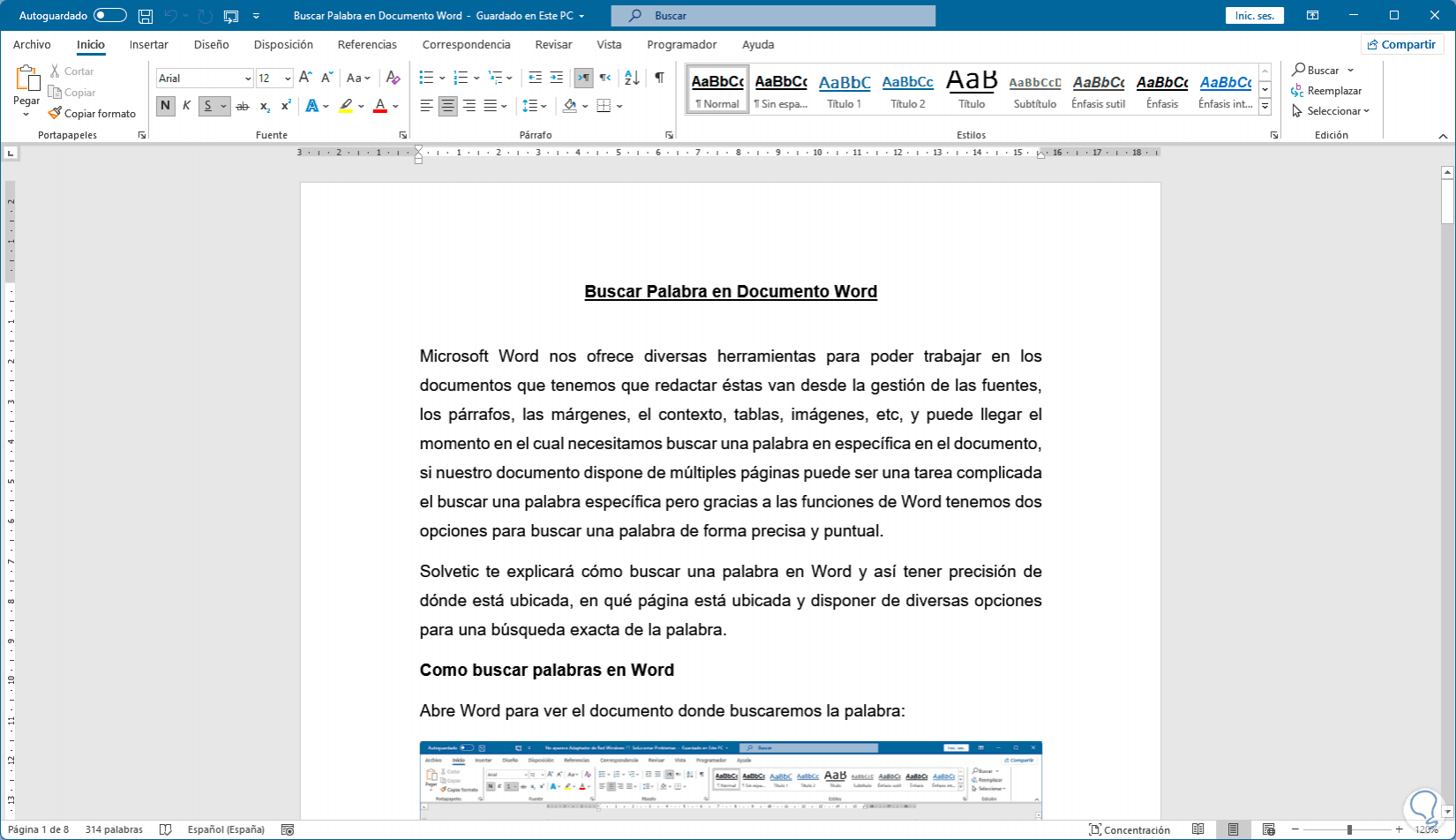Open the Arial font name dropdown
The image size is (1456, 840).
(x=248, y=79)
